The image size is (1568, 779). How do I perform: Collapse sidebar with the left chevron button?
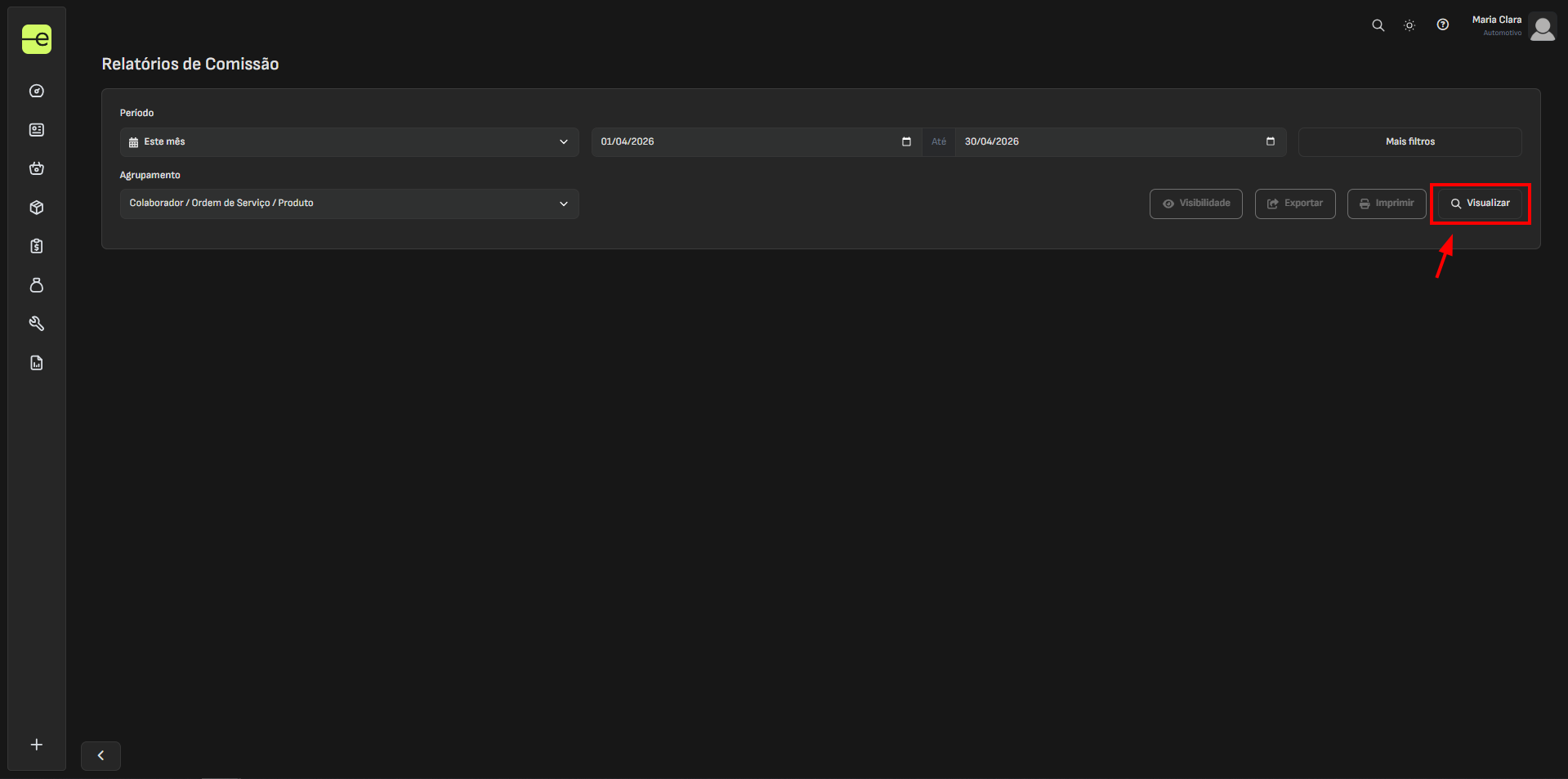101,755
